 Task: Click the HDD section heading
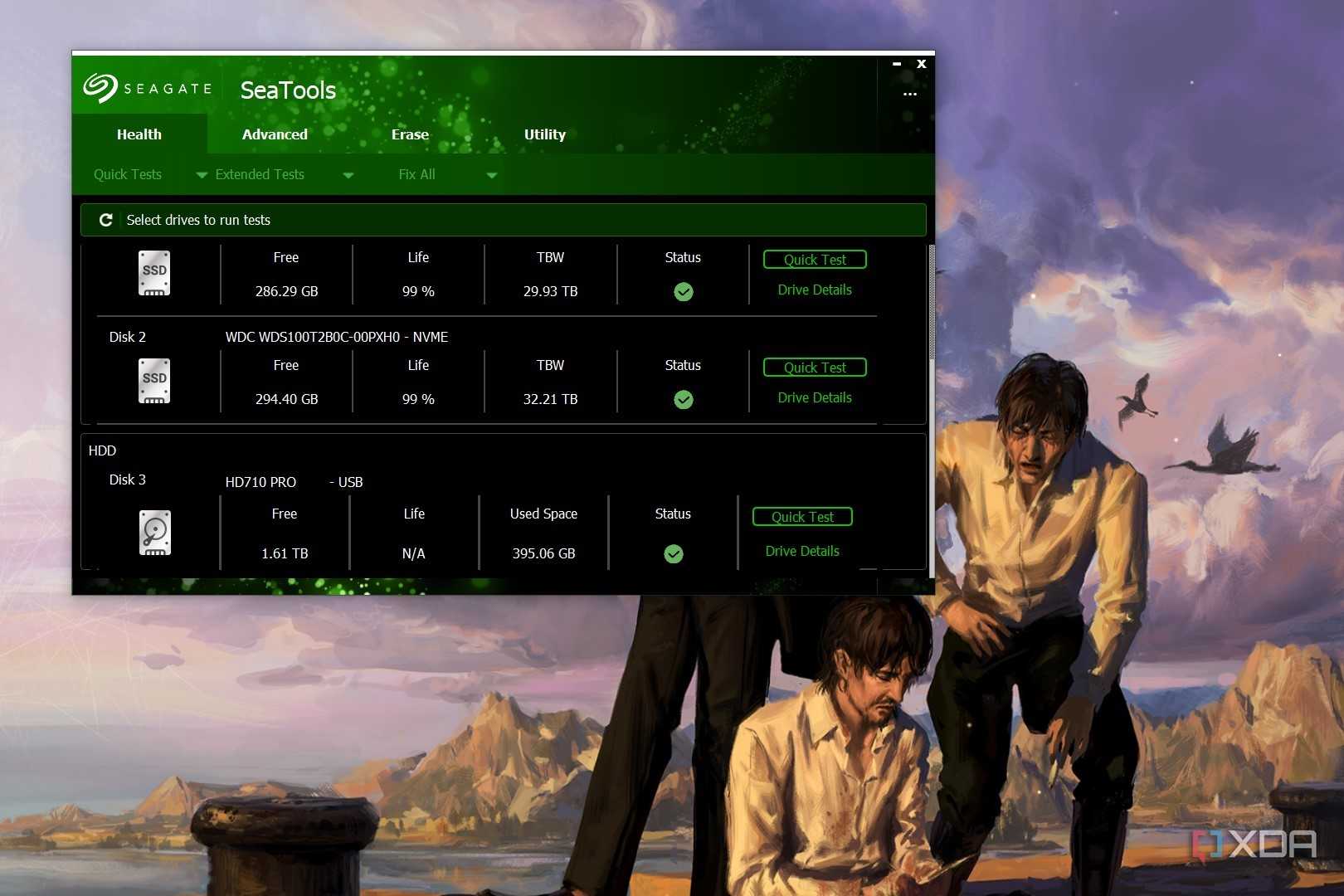103,450
